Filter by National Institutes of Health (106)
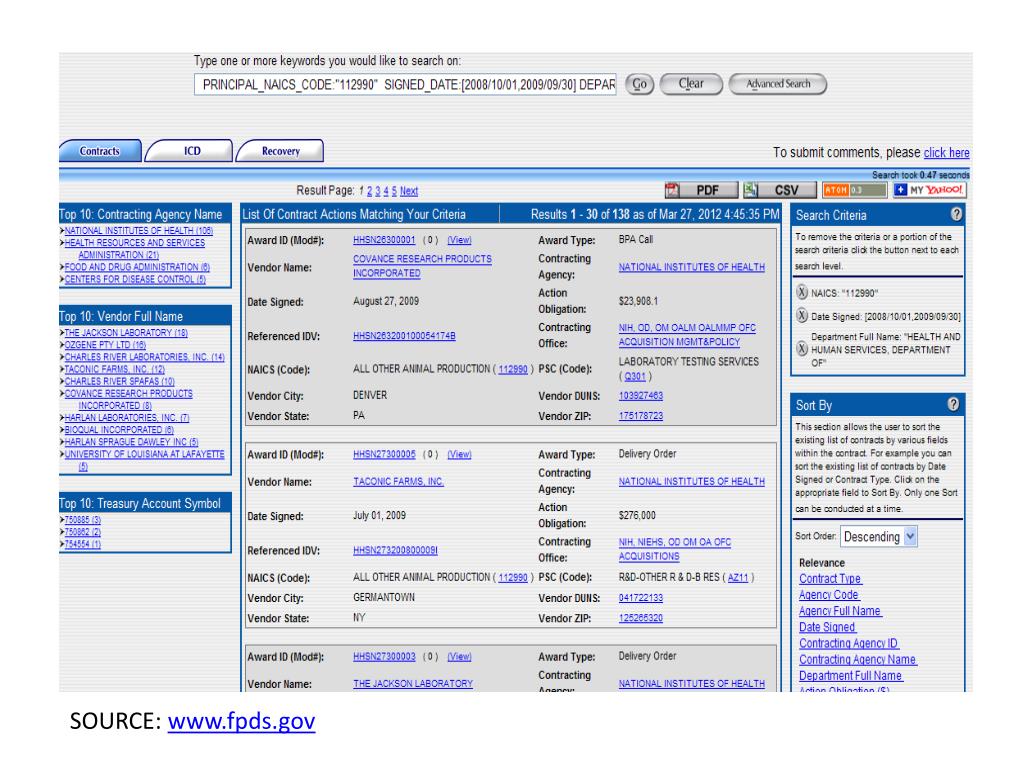1024x768 pixels. tap(138, 231)
